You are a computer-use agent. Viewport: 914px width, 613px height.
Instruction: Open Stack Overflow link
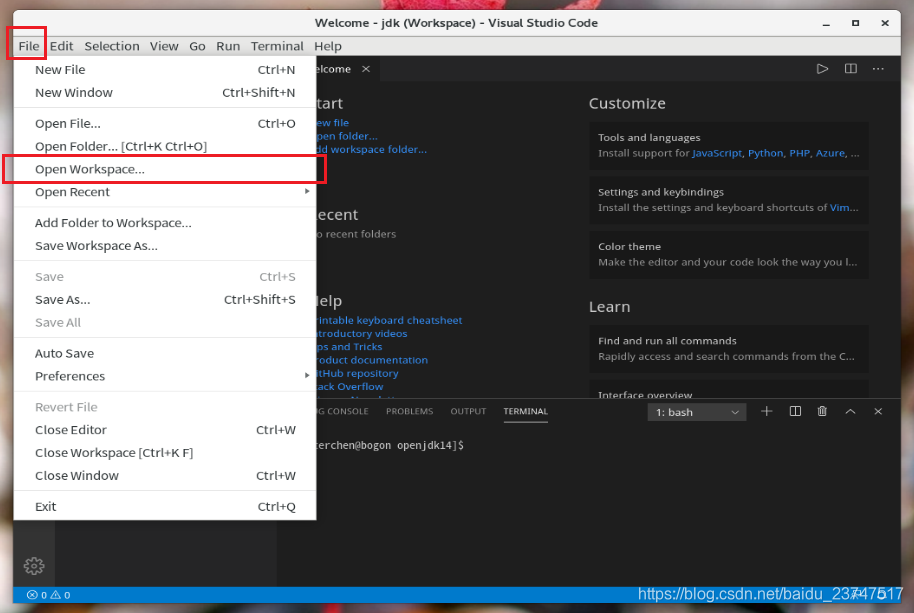click(350, 386)
